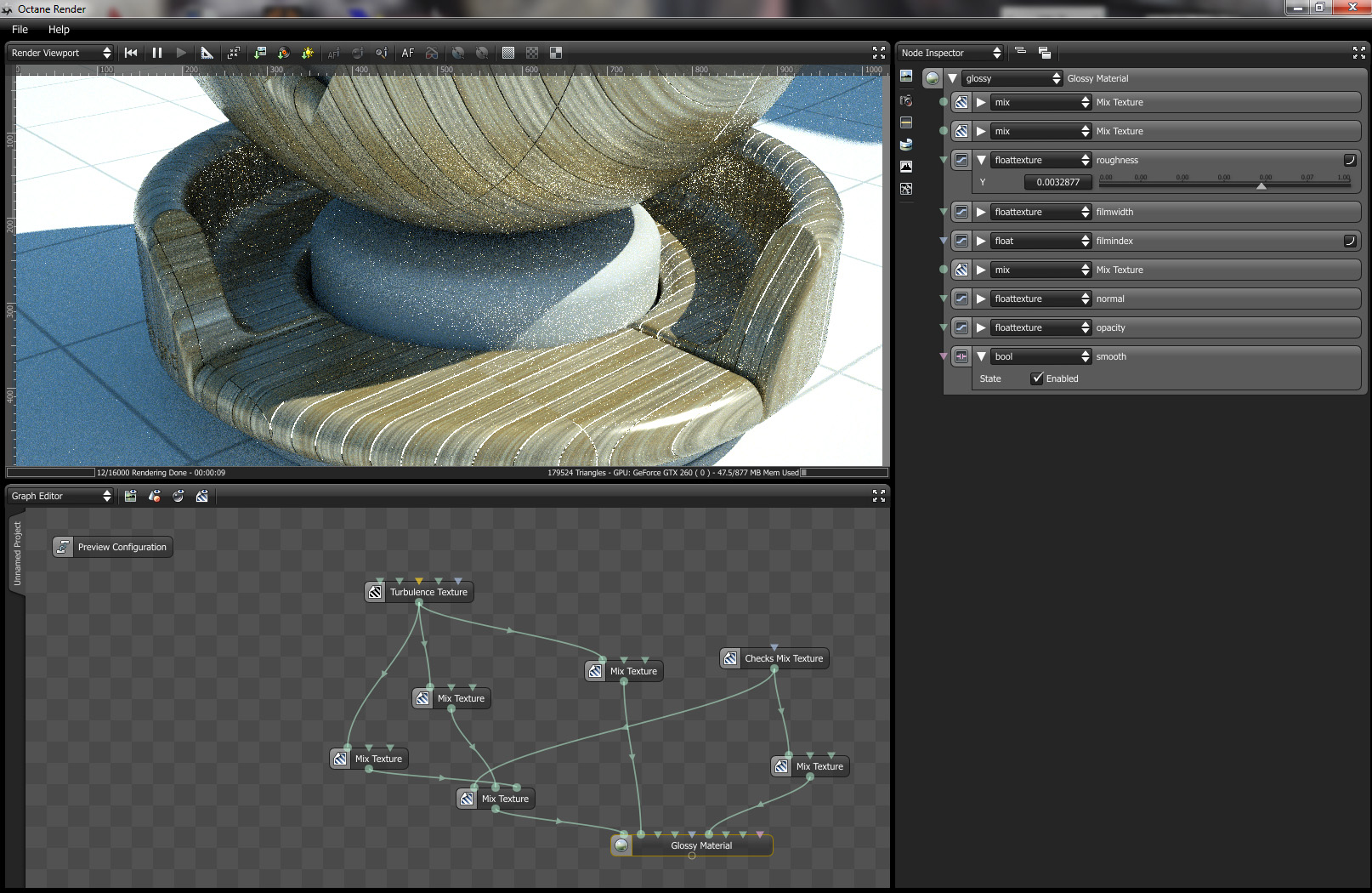Viewport: 1372px width, 893px height.
Task: Toggle the smooth Enabled checkbox
Action: [x=1037, y=378]
